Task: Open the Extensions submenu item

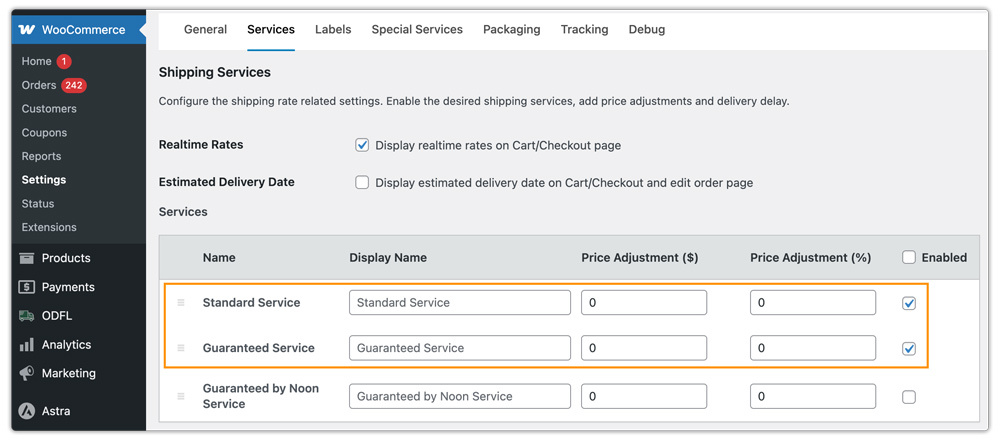Action: tap(49, 227)
